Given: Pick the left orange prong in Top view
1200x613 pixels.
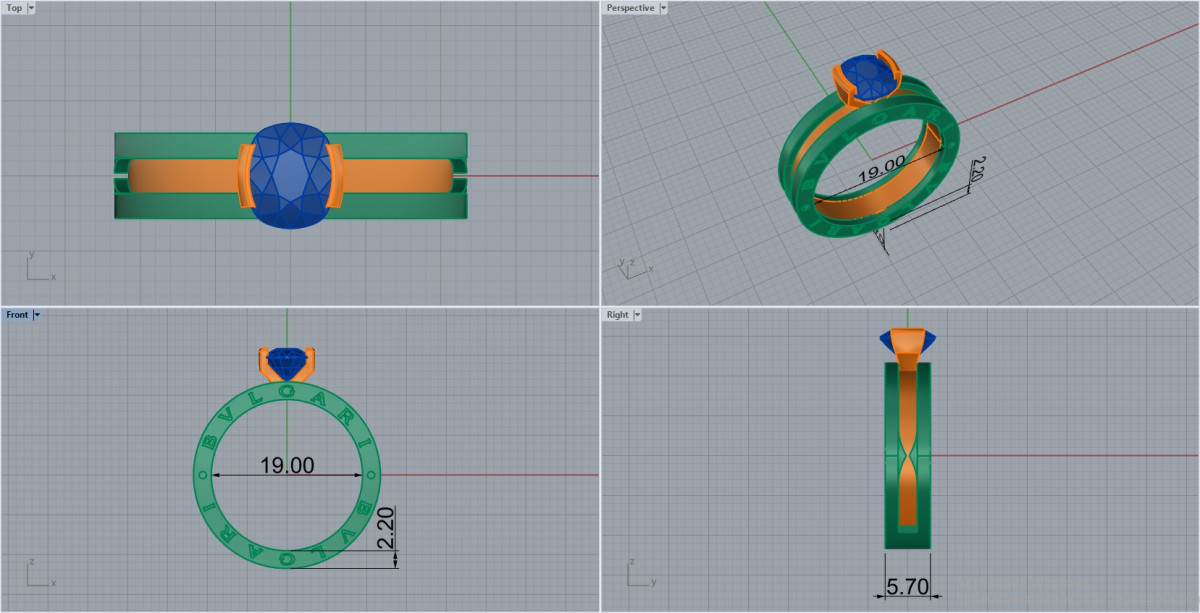Looking at the screenshot, I should pos(244,176).
